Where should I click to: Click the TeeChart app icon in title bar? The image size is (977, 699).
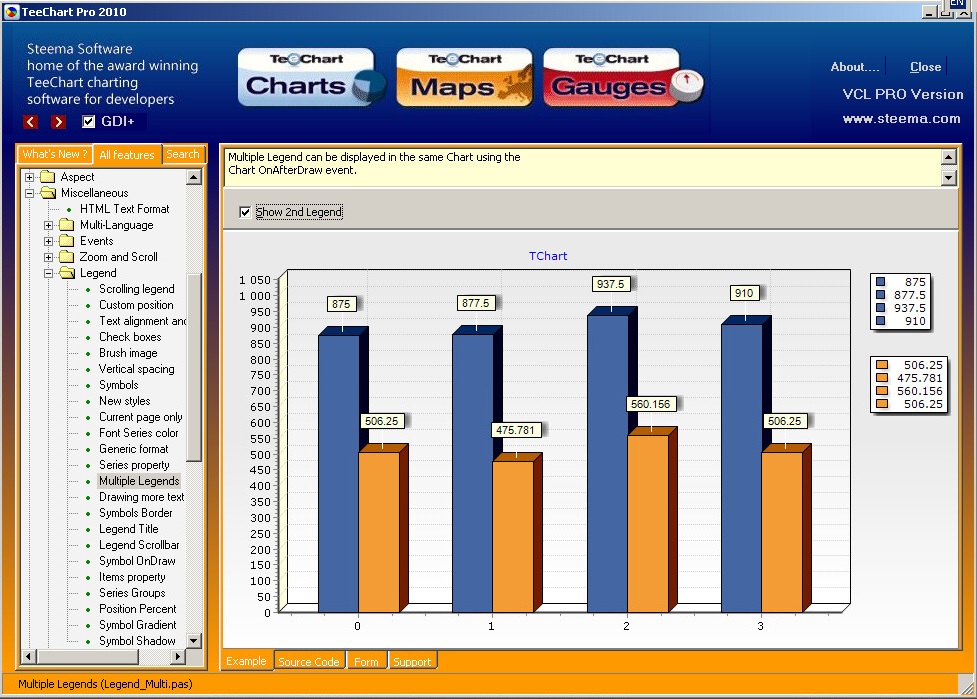[x=11, y=12]
